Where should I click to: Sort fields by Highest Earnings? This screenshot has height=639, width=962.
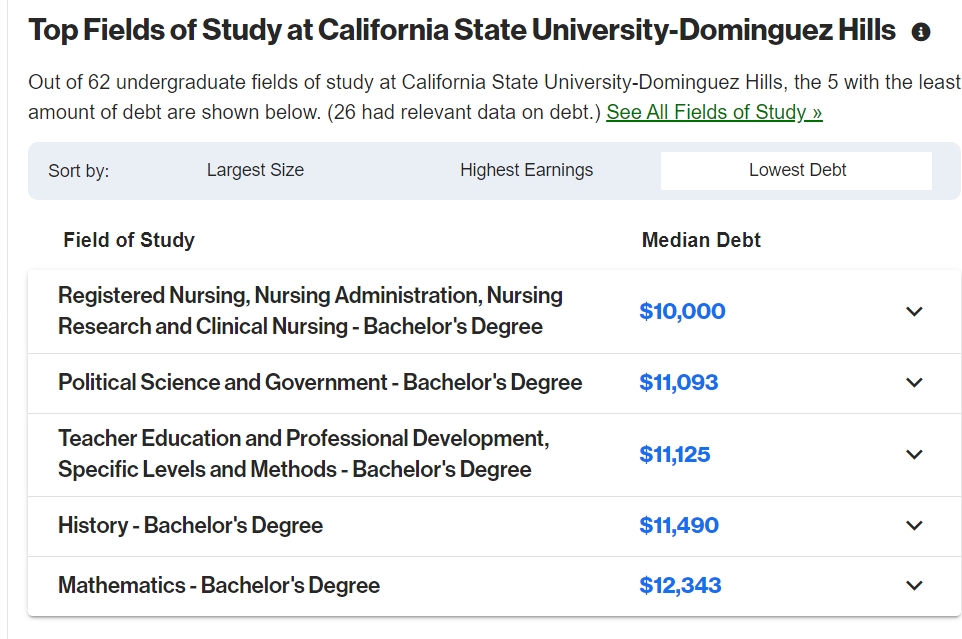526,170
